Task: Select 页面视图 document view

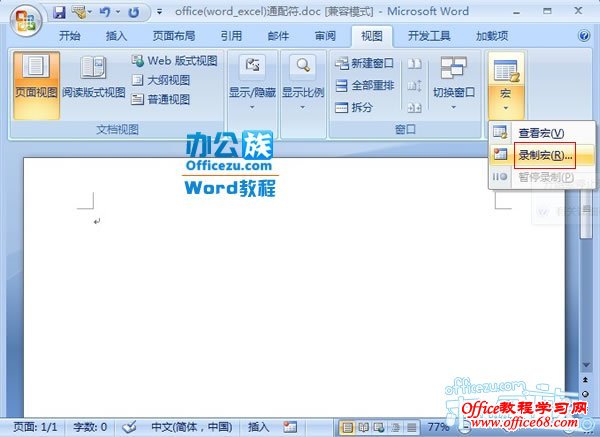Action: (36, 85)
